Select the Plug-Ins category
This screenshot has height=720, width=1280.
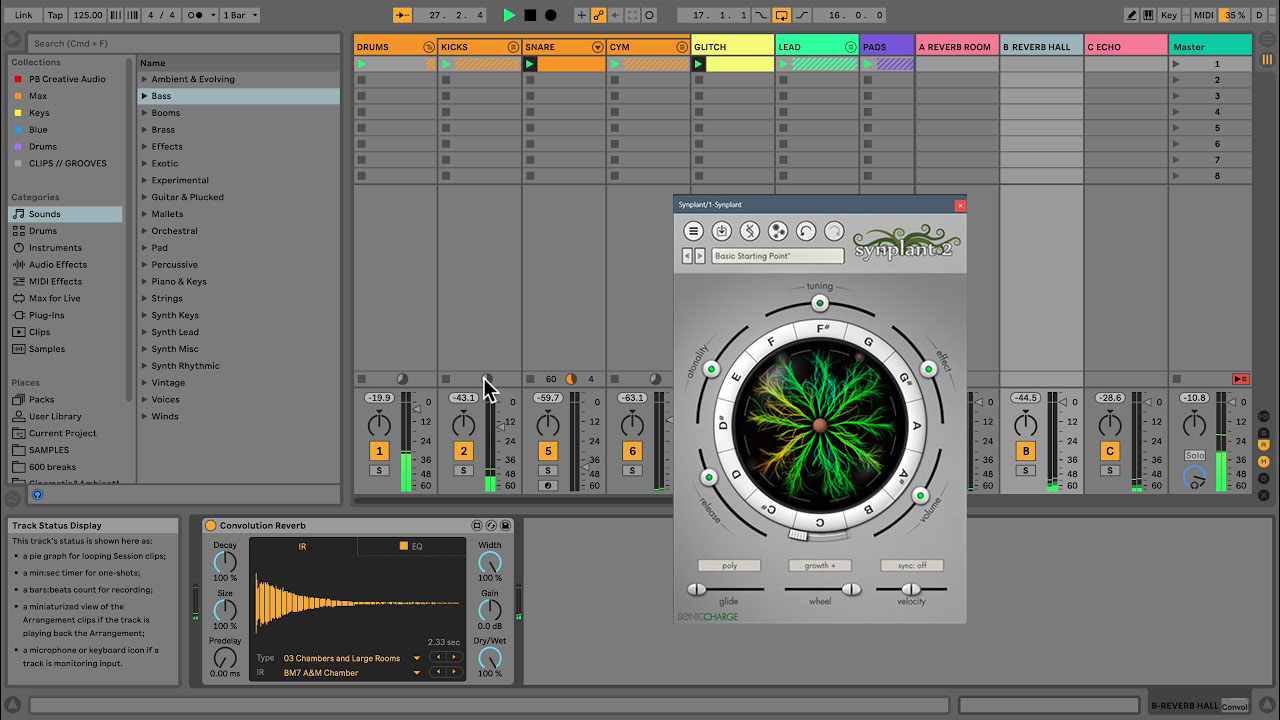click(x=65, y=315)
